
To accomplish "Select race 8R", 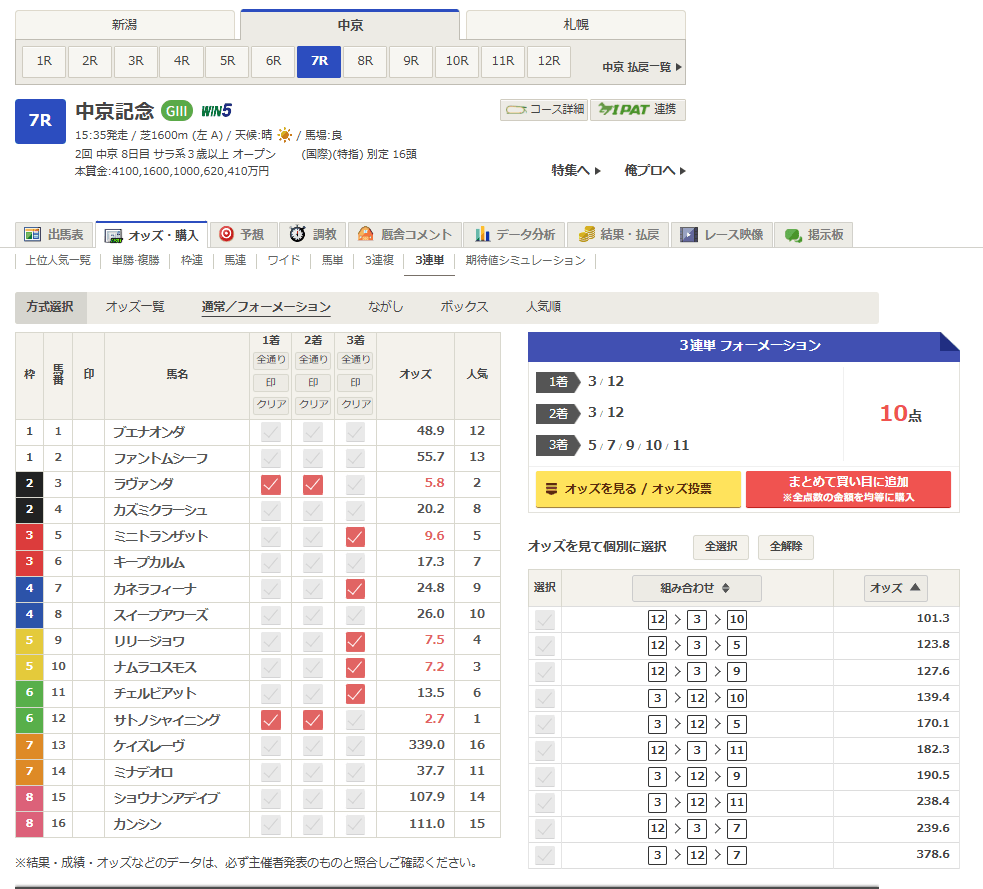I will tap(365, 61).
